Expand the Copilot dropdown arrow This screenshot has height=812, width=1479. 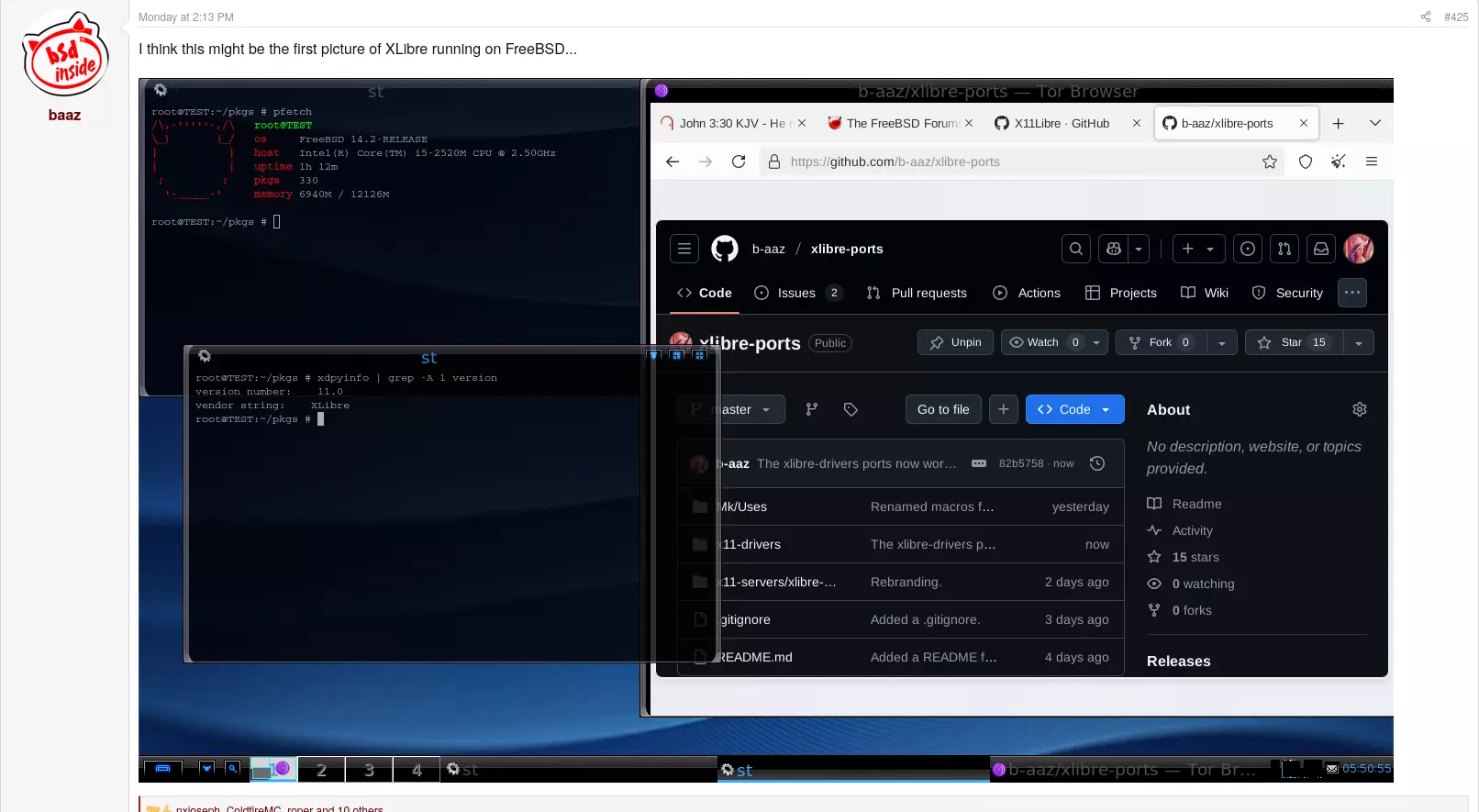pyautogui.click(x=1139, y=249)
